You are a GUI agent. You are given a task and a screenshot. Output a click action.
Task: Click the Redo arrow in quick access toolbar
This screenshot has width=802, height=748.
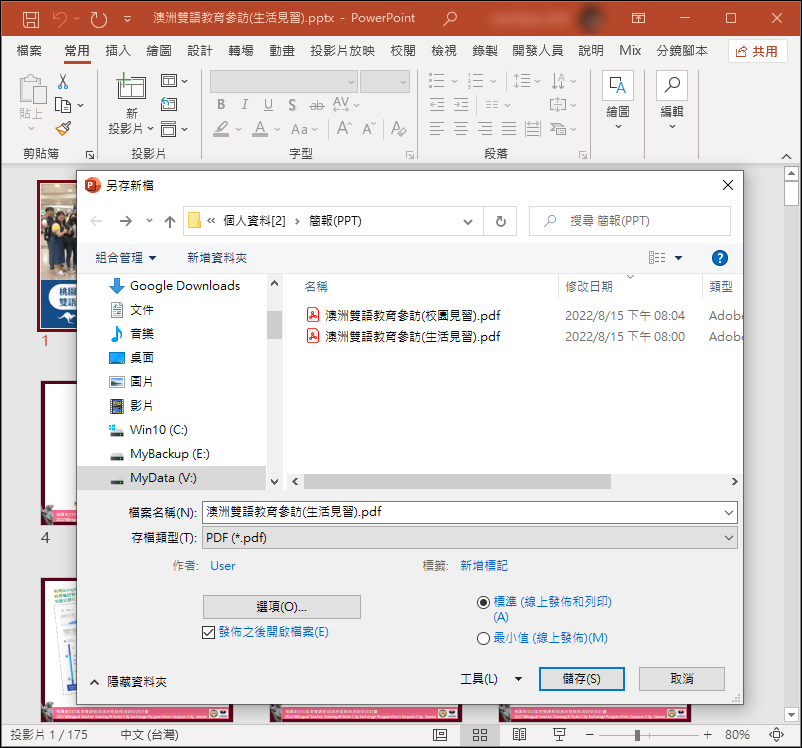[98, 19]
